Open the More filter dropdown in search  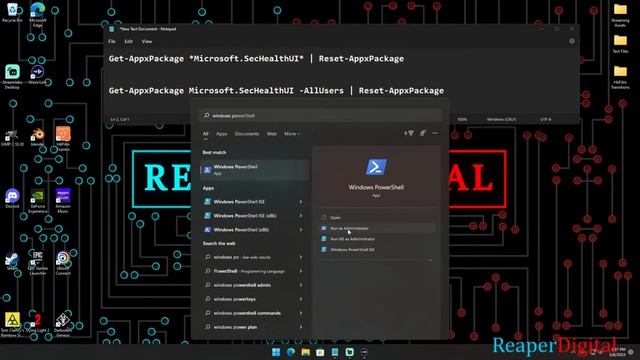point(292,134)
